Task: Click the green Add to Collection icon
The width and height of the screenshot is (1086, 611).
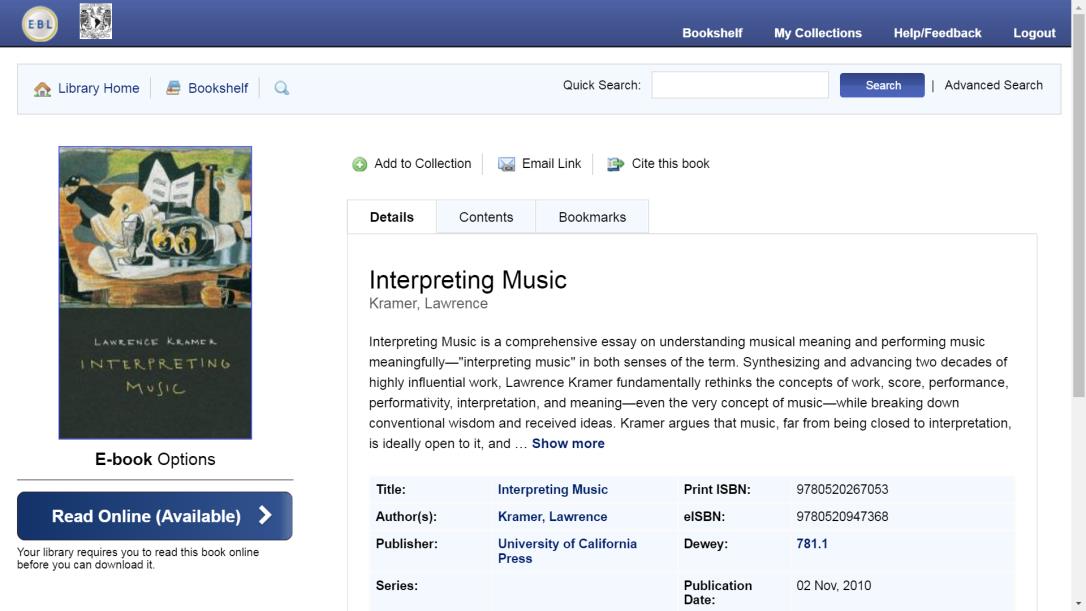Action: click(x=360, y=164)
